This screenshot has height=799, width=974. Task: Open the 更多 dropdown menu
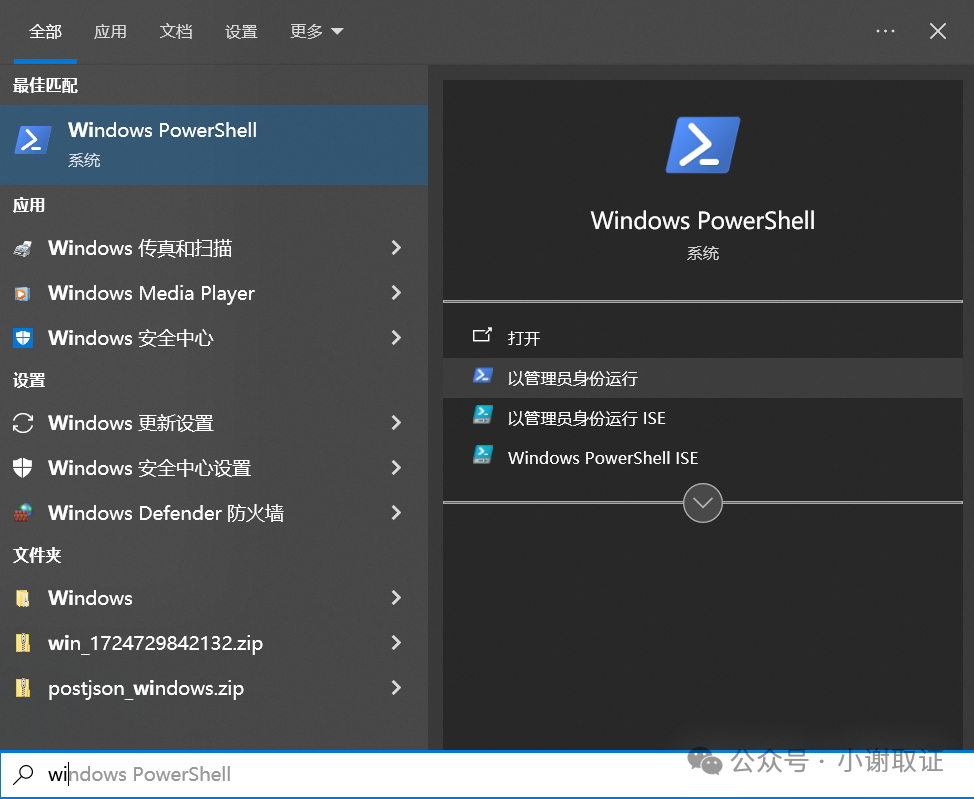(316, 31)
